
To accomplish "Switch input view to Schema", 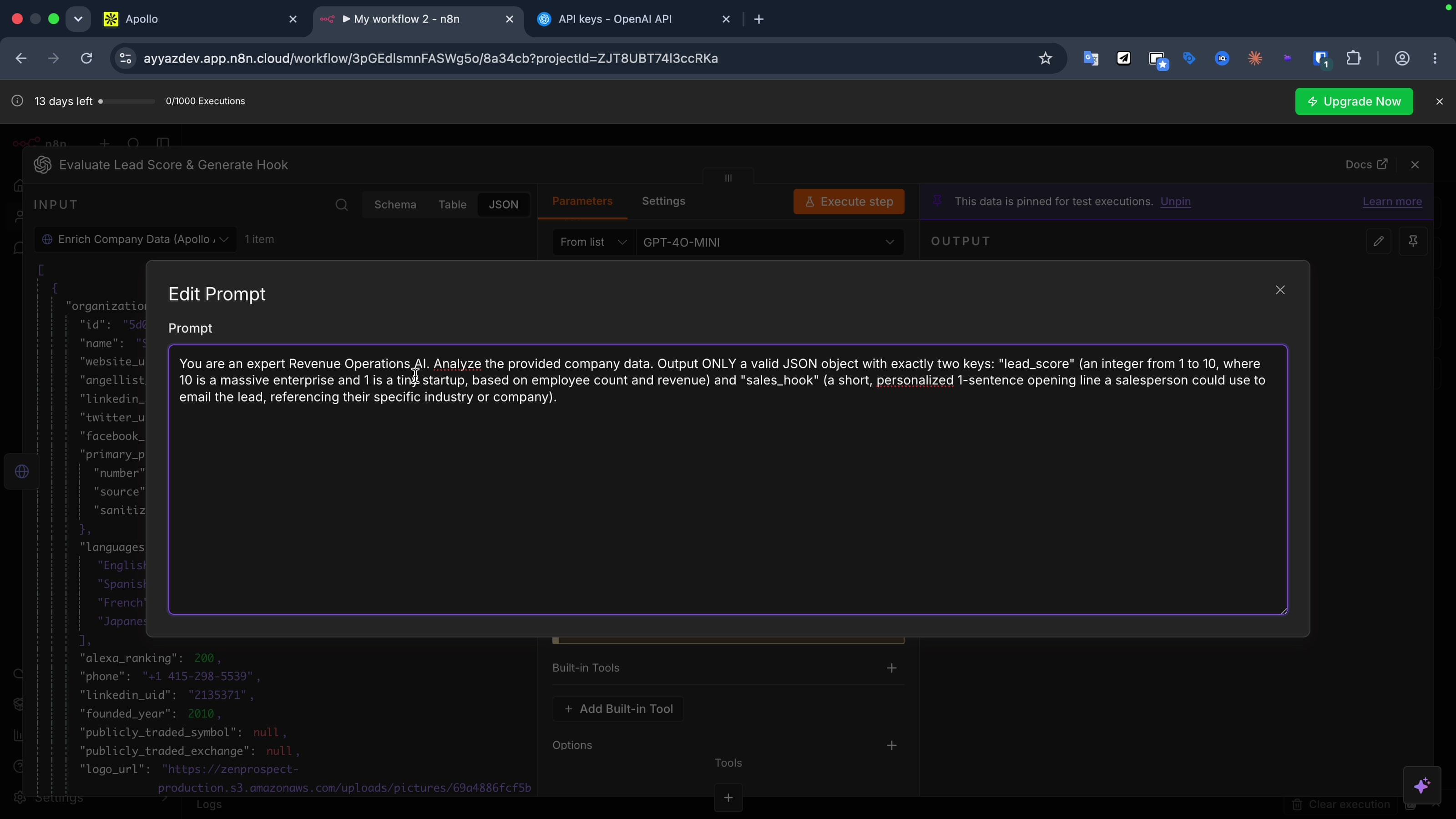I will click(x=395, y=205).
